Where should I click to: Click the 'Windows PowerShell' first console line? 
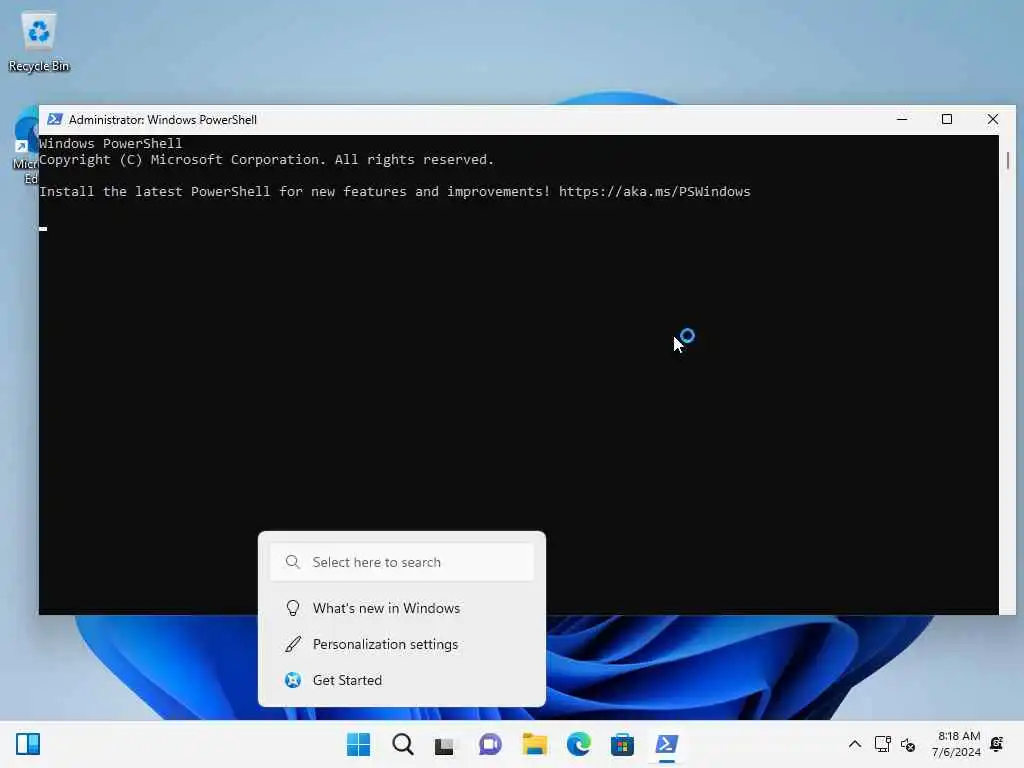pos(110,143)
